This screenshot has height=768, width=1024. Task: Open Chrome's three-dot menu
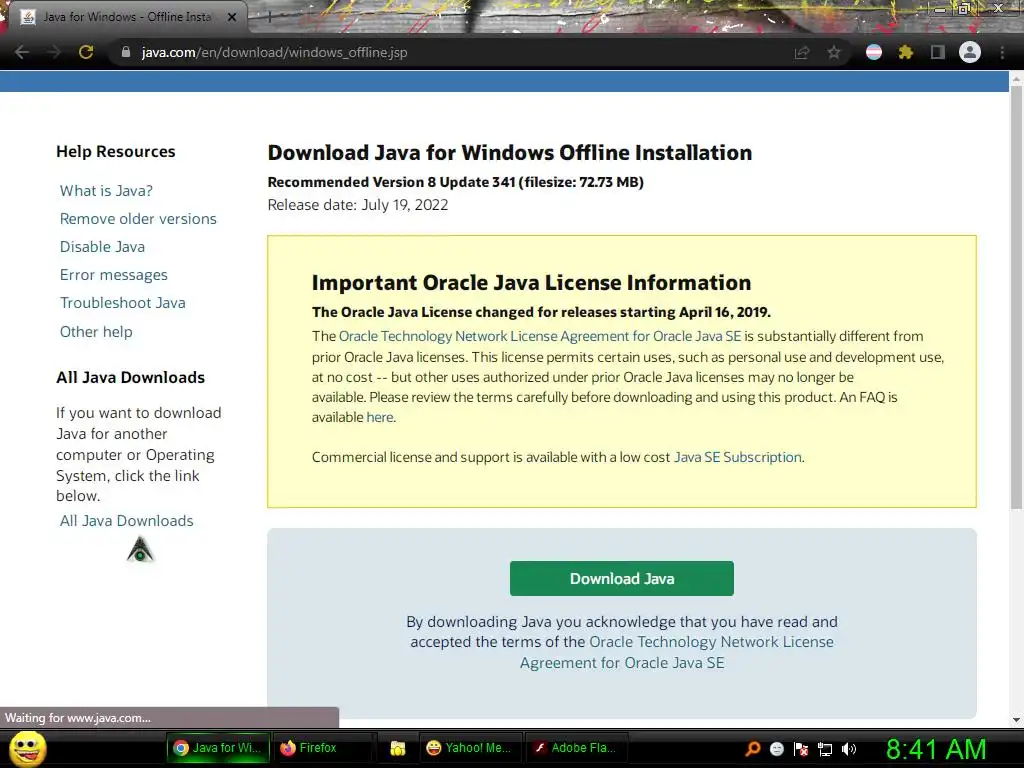pyautogui.click(x=1002, y=52)
